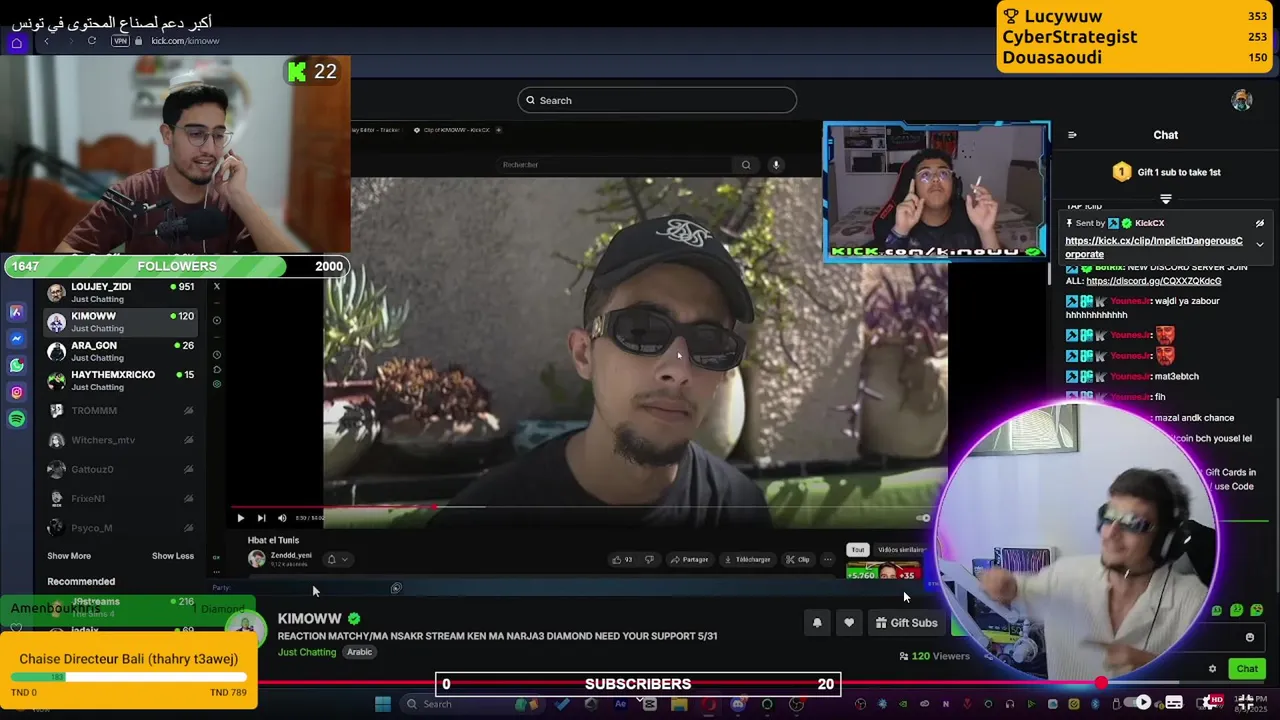
Task: Open more options ellipsis under video
Action: [827, 559]
